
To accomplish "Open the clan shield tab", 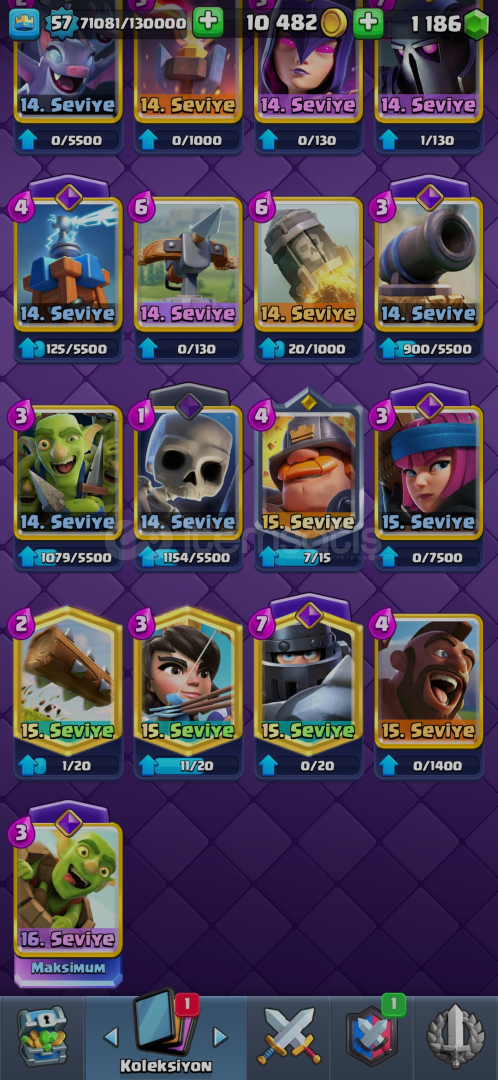I will (372, 1034).
